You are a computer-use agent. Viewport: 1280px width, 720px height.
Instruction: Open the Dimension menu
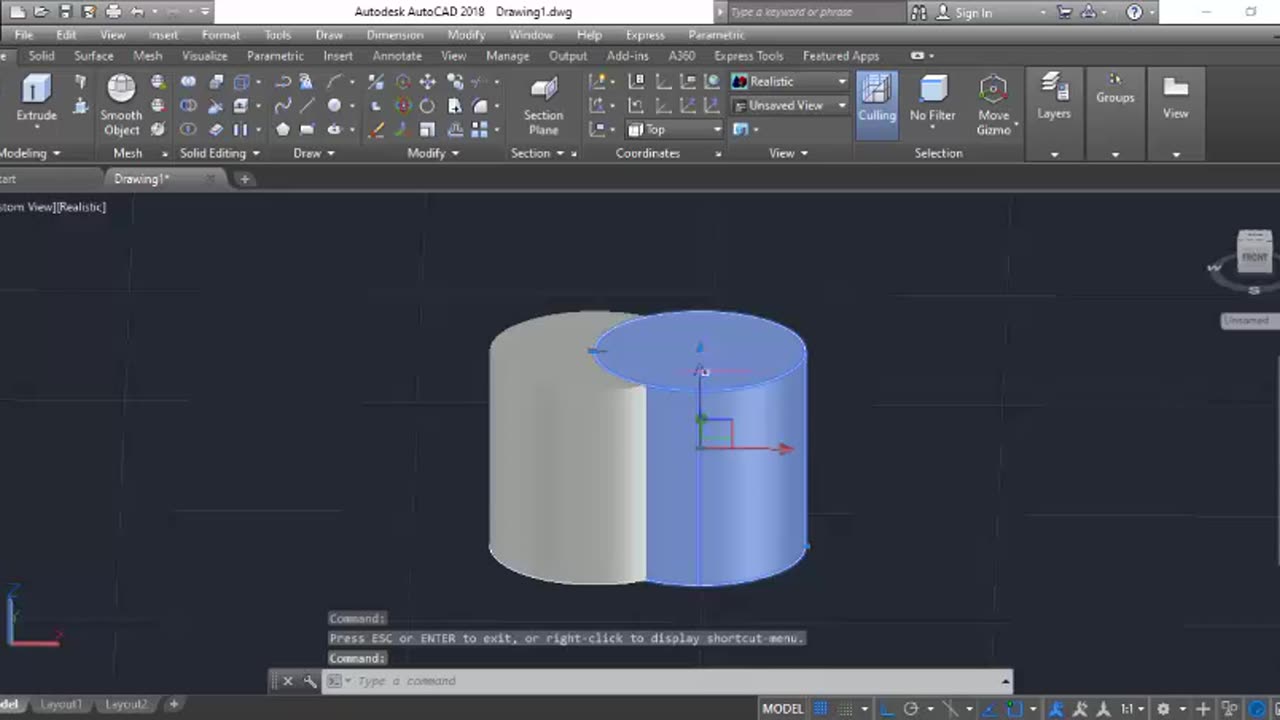(395, 35)
